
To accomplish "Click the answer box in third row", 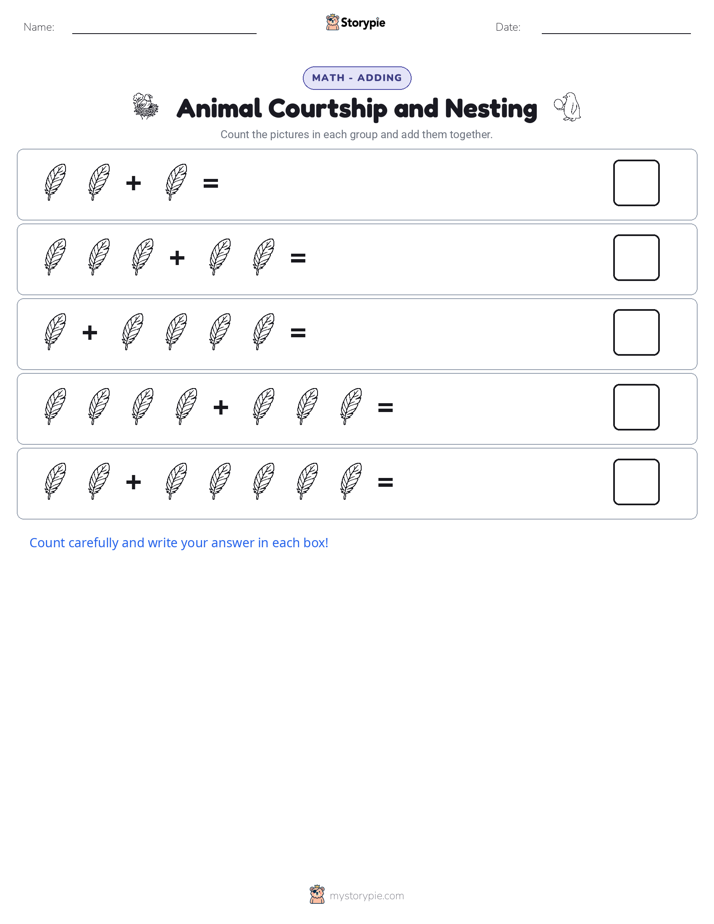I will [x=636, y=332].
